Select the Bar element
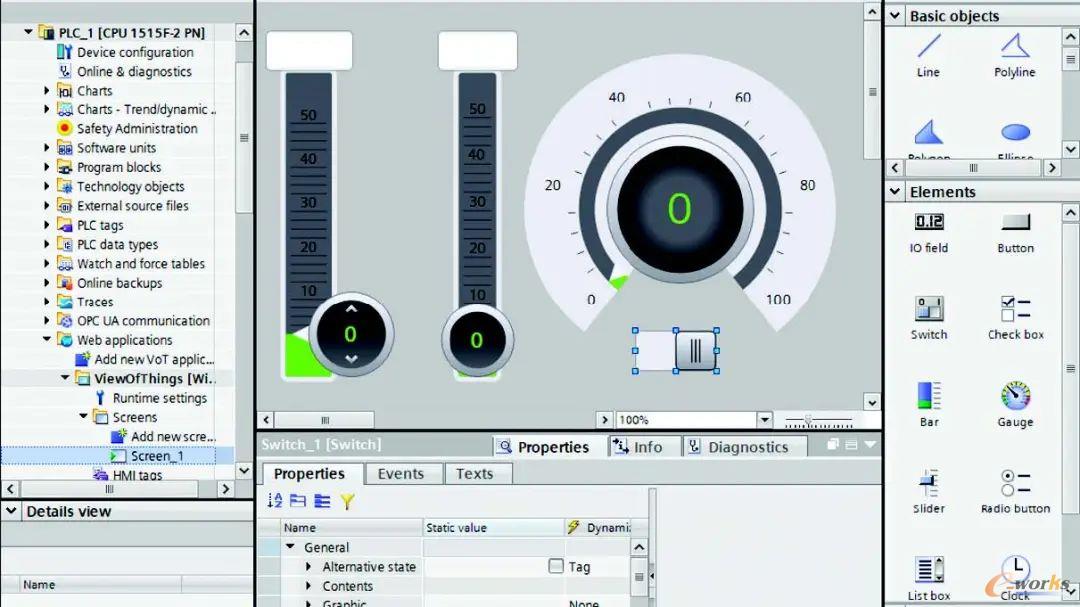Screen dimensions: 1080x607 tap(928, 404)
